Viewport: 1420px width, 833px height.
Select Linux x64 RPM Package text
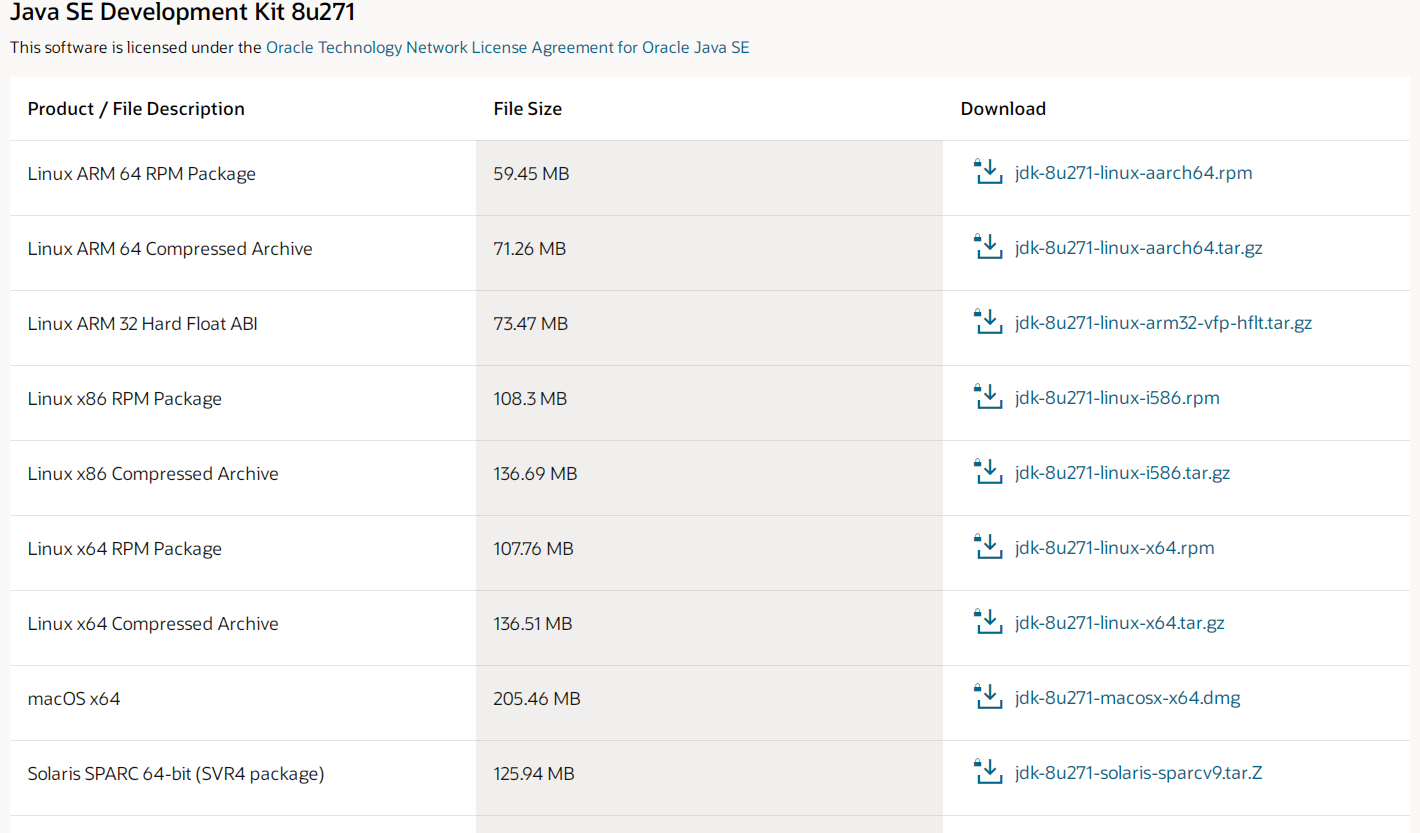pyautogui.click(x=125, y=549)
